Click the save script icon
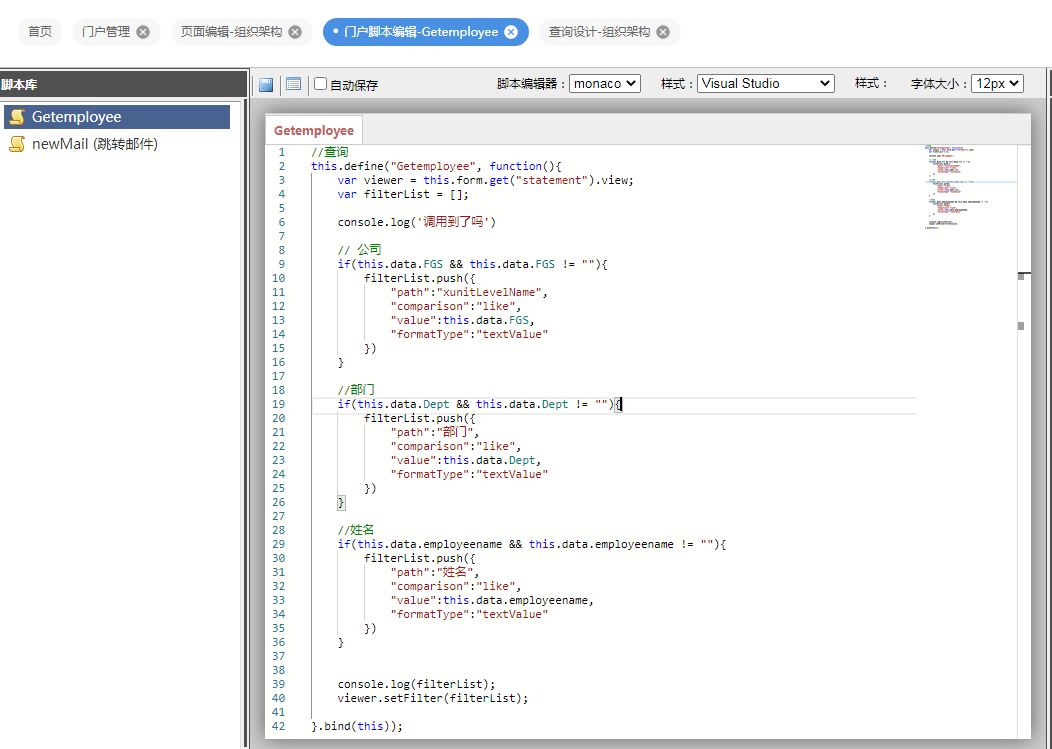The image size is (1052, 749). 266,85
